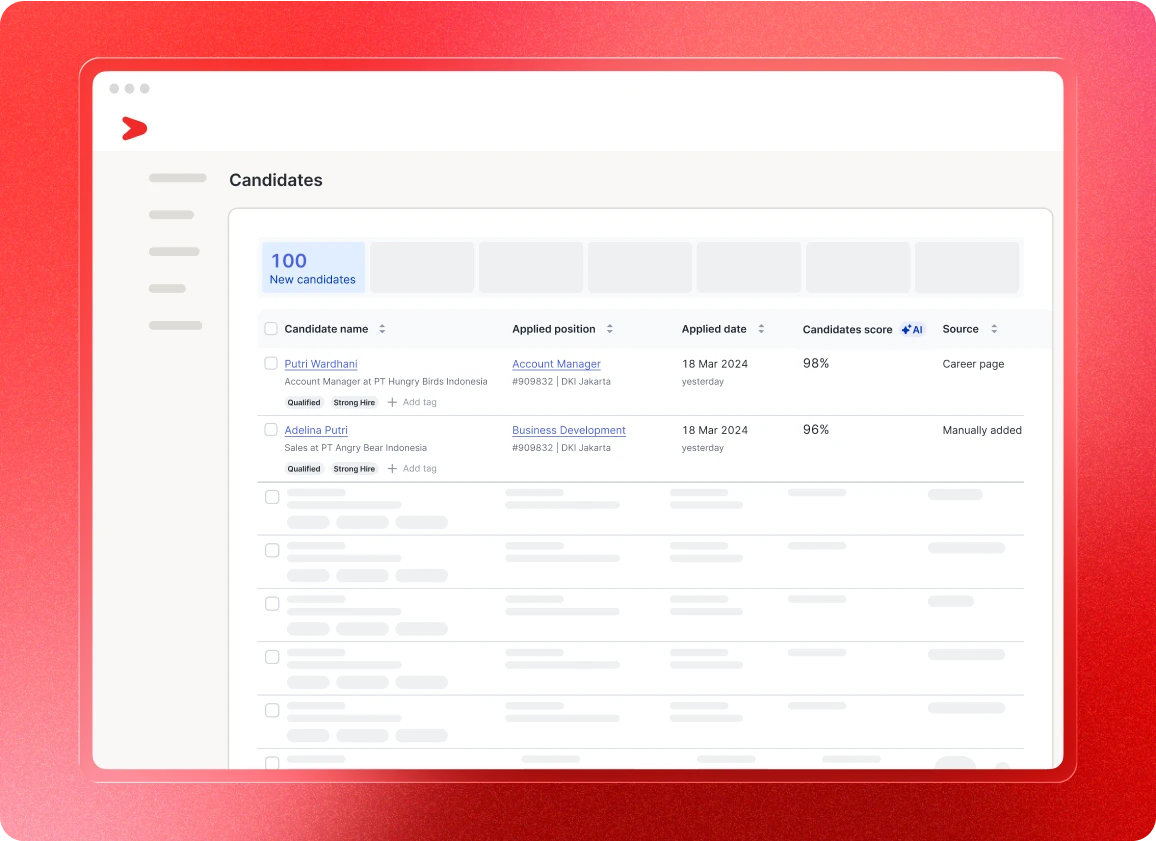Screen dimensions: 1156x841
Task: Click the Strong Hire tag on Putri Wardhani
Action: coord(354,402)
